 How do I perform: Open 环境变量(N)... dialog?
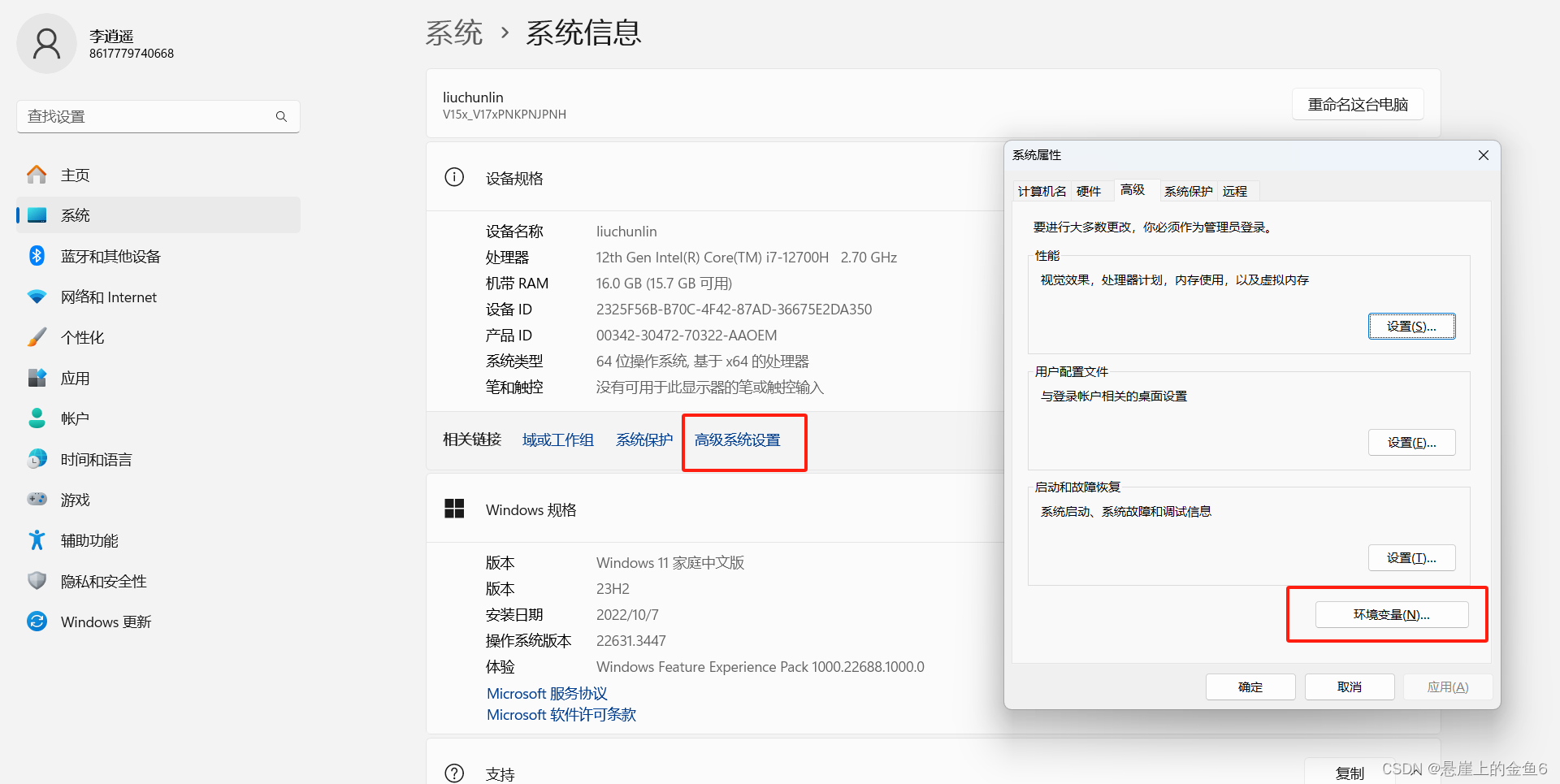pyautogui.click(x=1391, y=615)
